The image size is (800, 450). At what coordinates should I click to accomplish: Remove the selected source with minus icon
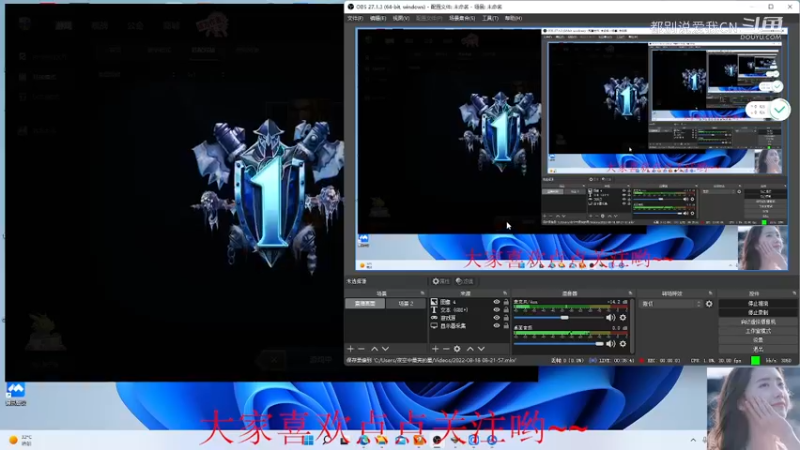(x=446, y=349)
